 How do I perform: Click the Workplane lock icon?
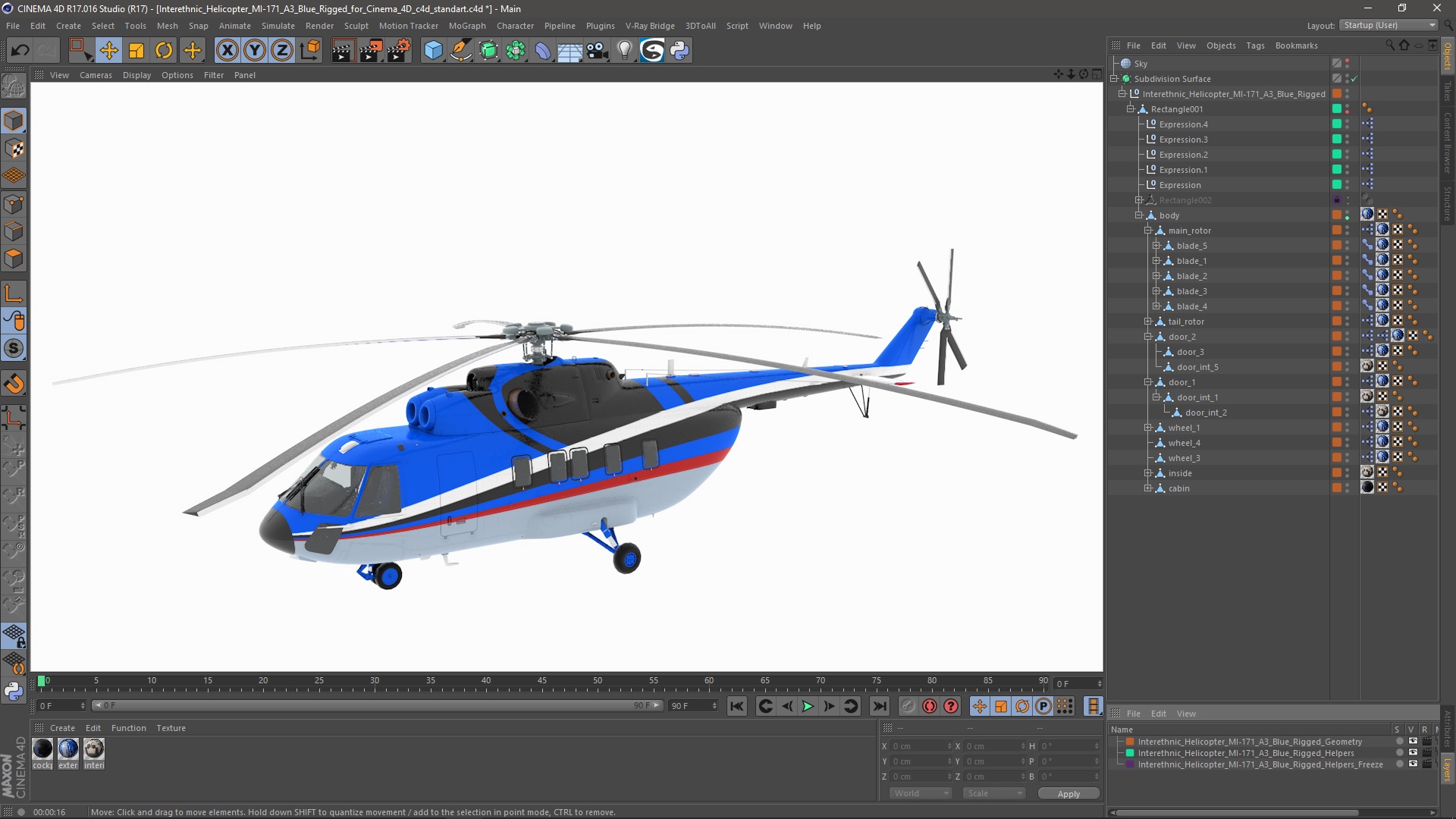14,636
